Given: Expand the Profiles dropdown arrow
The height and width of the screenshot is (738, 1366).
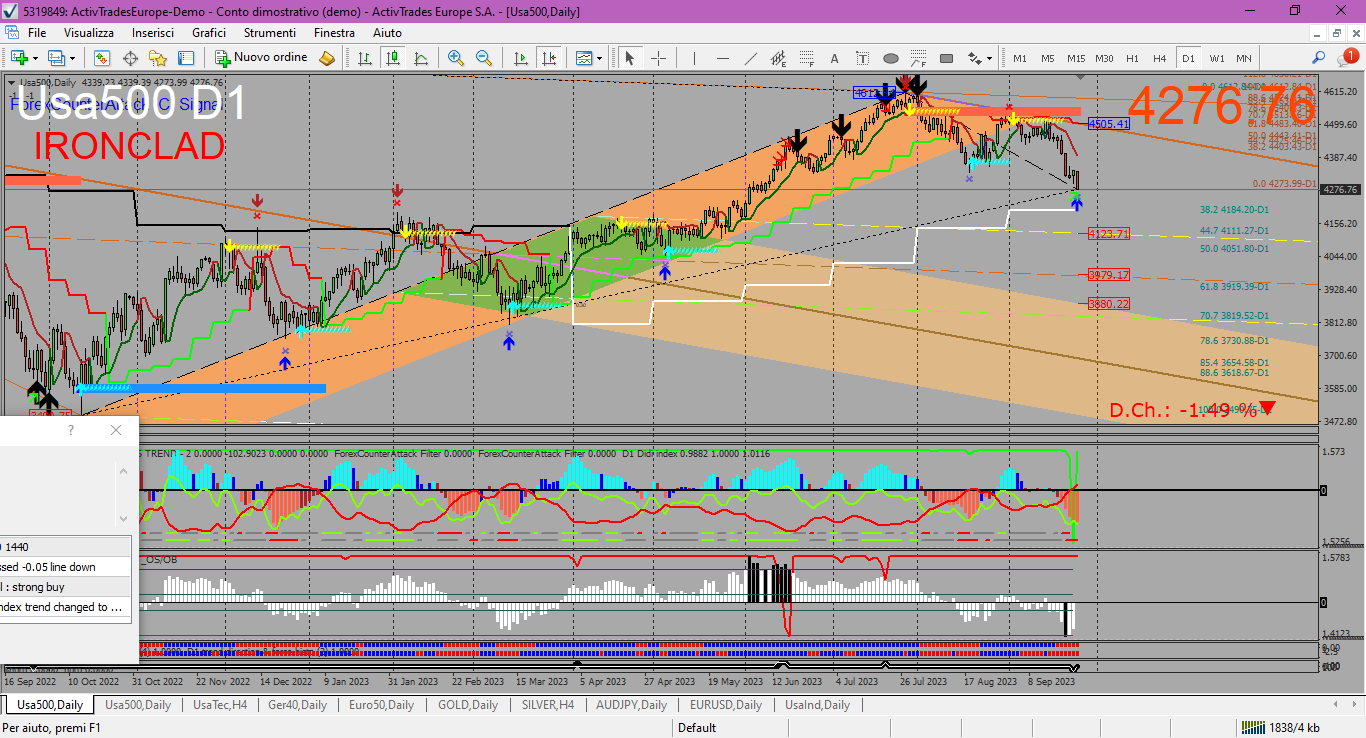Looking at the screenshot, I should pos(72,58).
